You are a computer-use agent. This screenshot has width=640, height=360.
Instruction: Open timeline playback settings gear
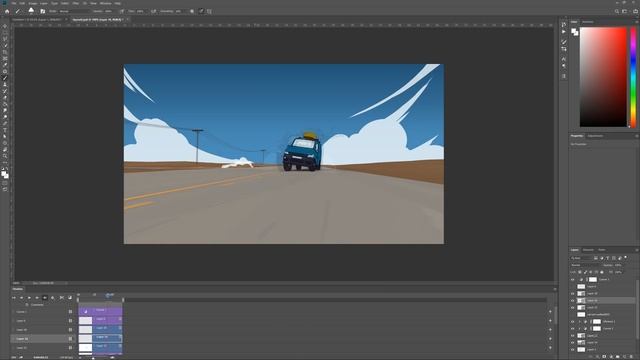pos(53,298)
